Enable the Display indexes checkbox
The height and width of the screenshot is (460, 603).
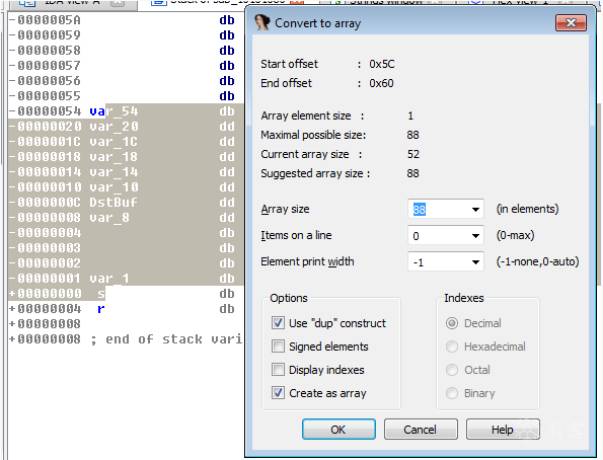[278, 370]
